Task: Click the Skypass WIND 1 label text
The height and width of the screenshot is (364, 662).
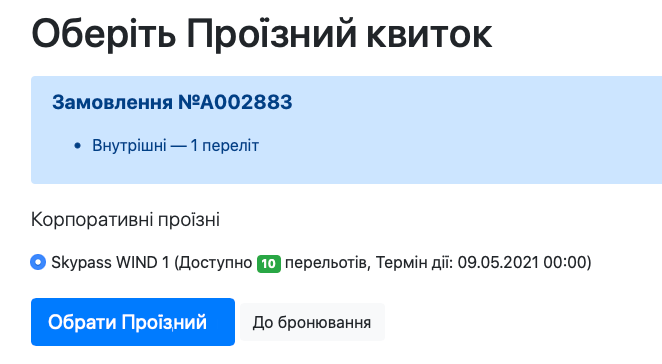Action: (x=110, y=262)
